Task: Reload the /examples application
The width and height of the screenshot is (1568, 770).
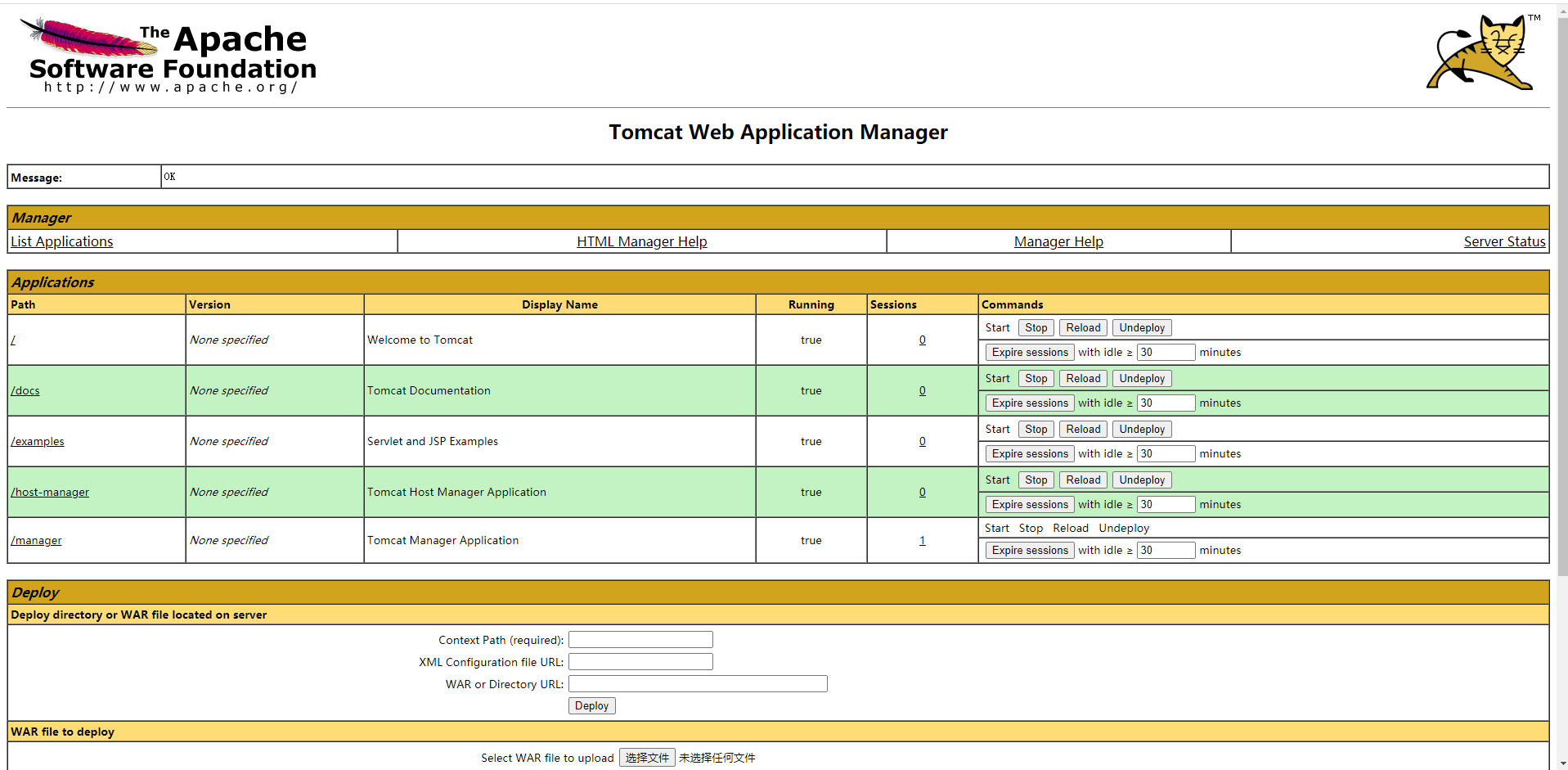Action: tap(1083, 429)
